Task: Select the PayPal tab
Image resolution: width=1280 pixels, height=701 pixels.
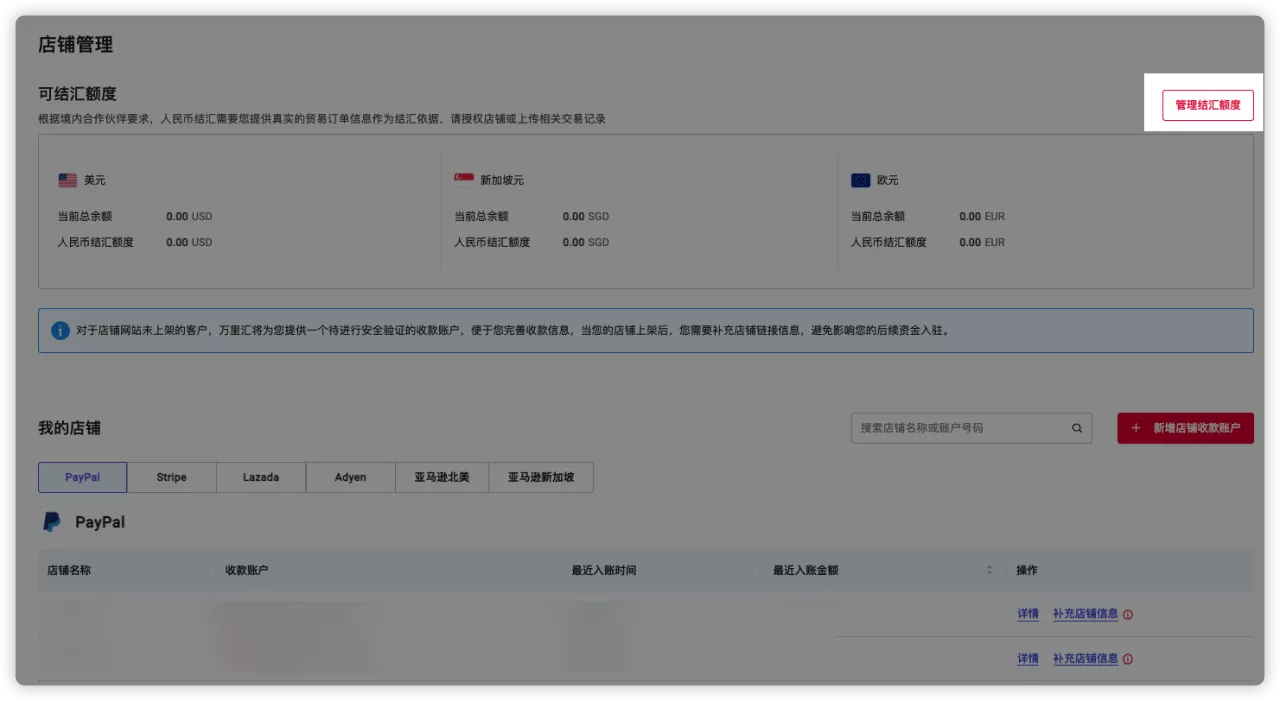Action: tap(82, 477)
